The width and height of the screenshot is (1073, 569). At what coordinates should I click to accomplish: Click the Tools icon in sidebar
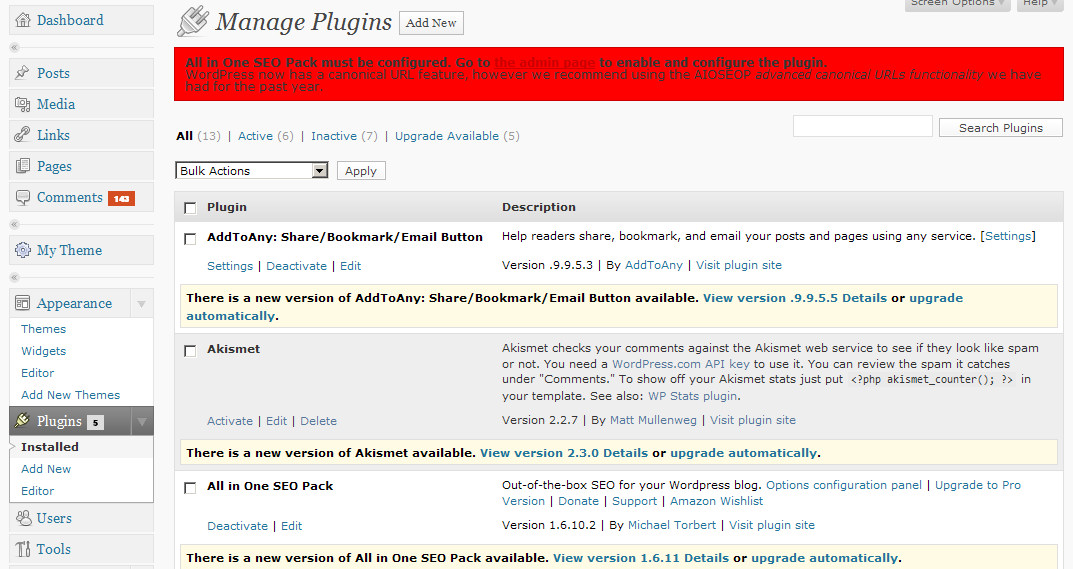tap(22, 549)
